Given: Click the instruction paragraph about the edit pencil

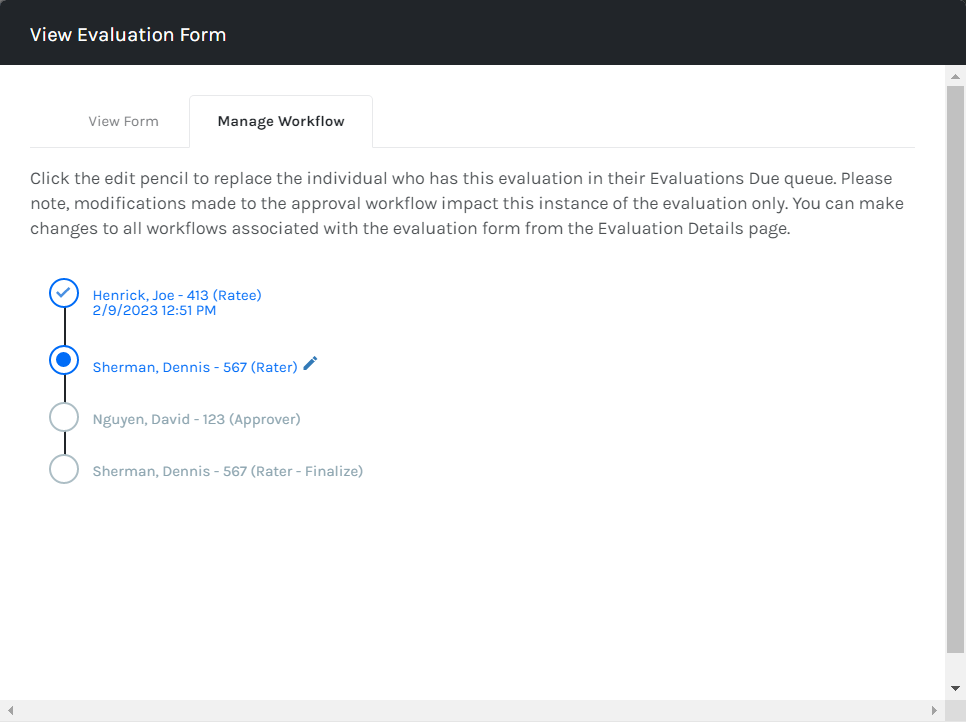Looking at the screenshot, I should click(467, 203).
